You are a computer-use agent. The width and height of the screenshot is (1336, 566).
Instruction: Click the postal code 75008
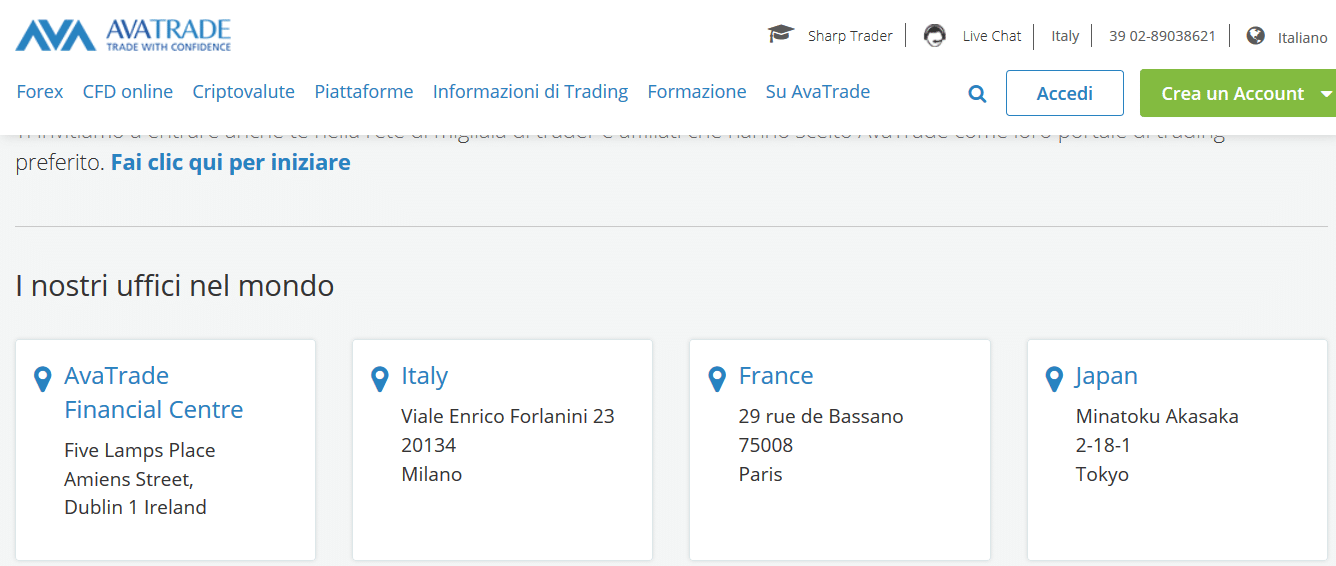766,445
